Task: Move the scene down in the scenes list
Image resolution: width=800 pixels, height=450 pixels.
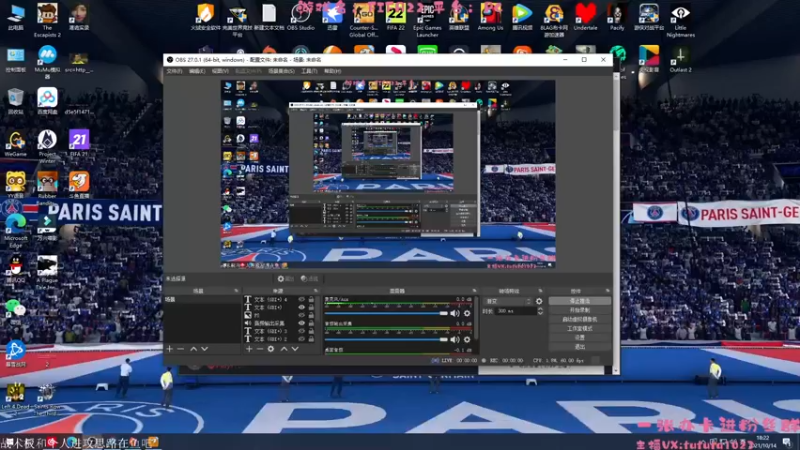Action: 205,349
